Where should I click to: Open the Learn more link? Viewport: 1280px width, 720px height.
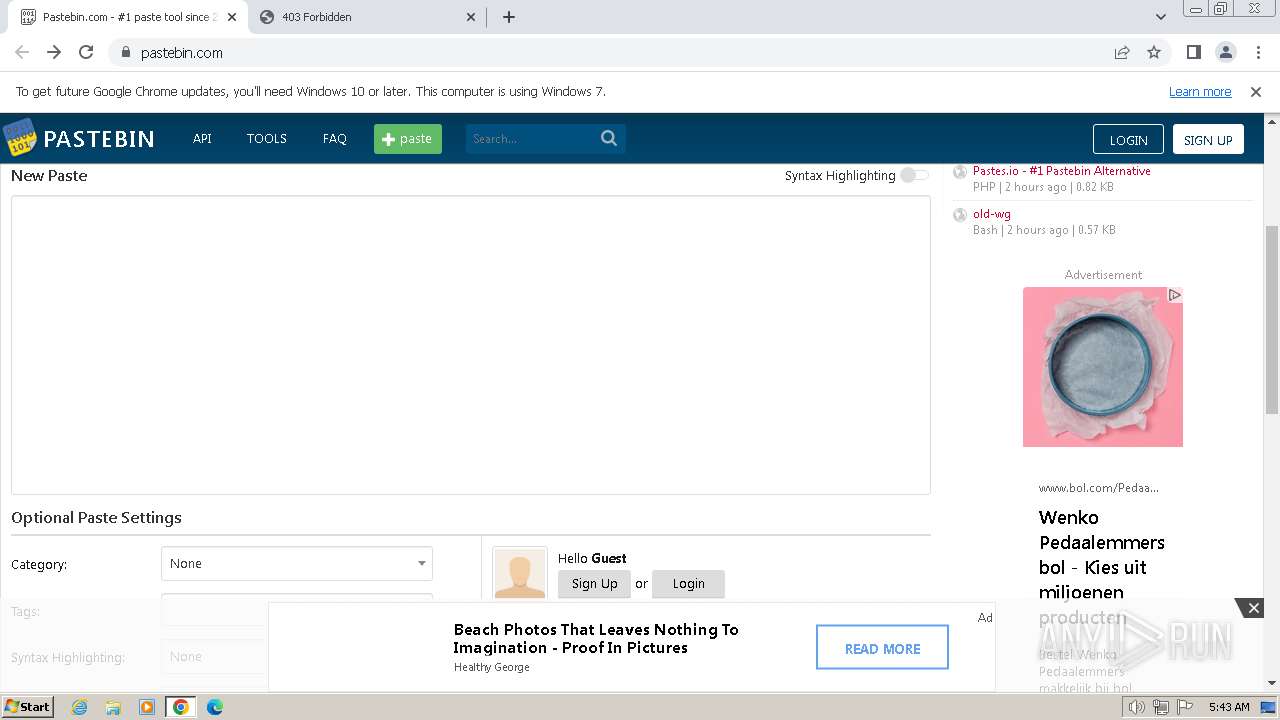1200,91
